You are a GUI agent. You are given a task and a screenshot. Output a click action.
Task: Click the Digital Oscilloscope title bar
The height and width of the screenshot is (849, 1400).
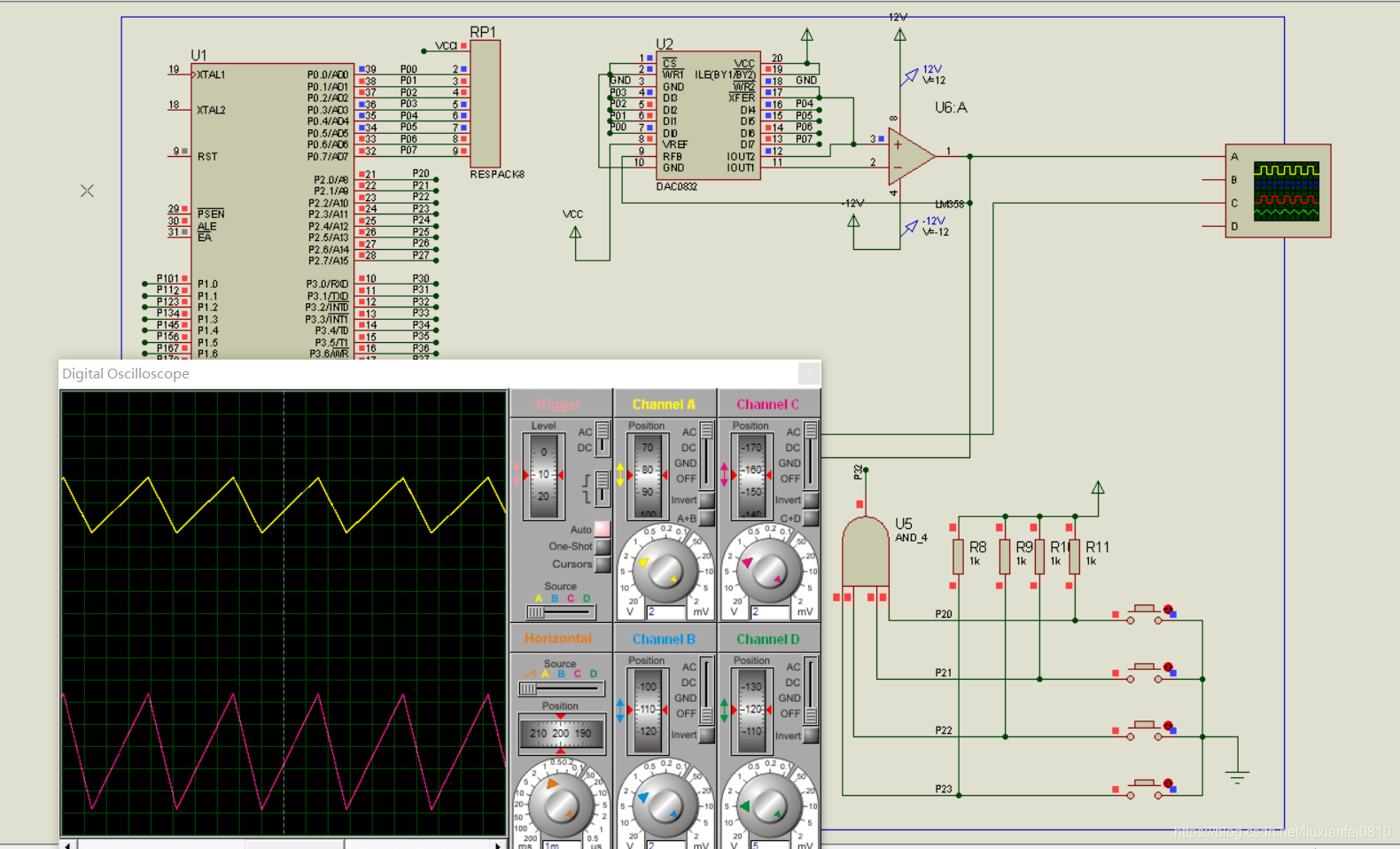tap(439, 373)
